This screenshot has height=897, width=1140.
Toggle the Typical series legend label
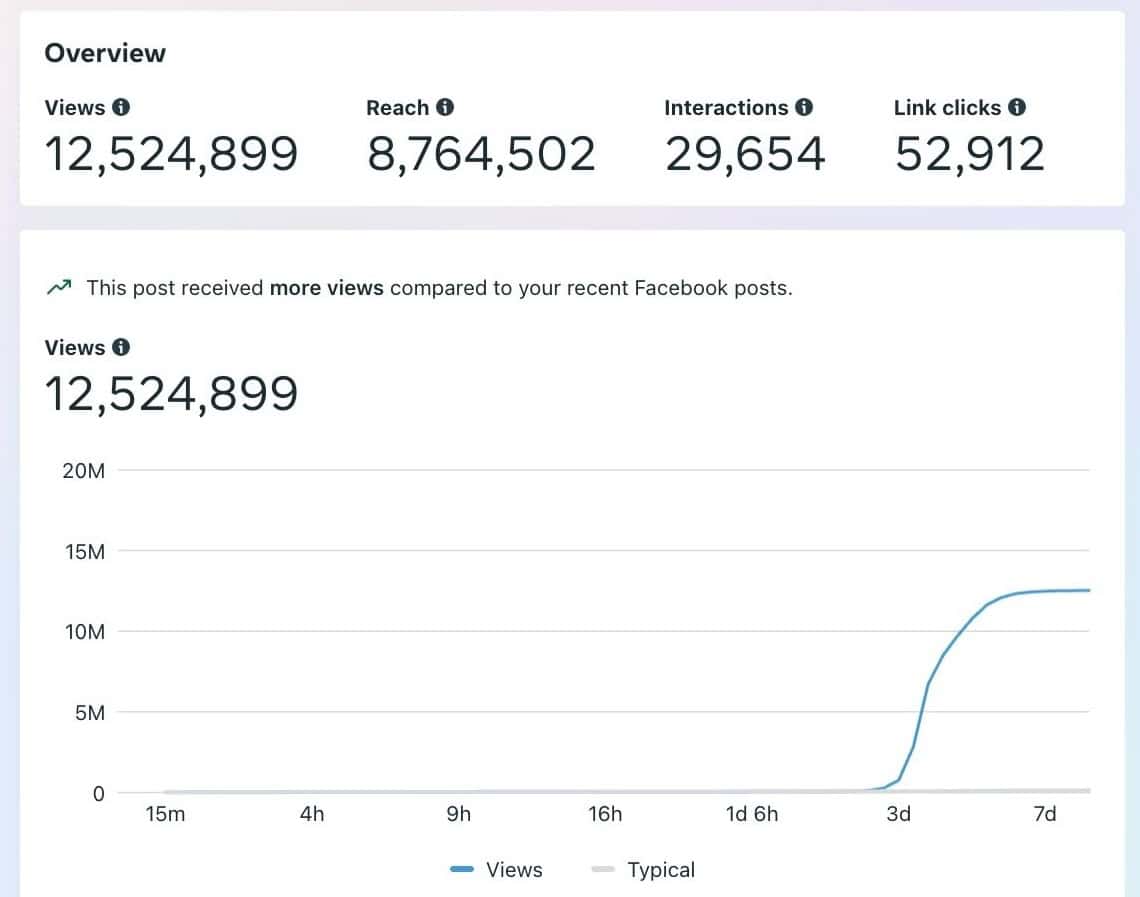point(661,870)
